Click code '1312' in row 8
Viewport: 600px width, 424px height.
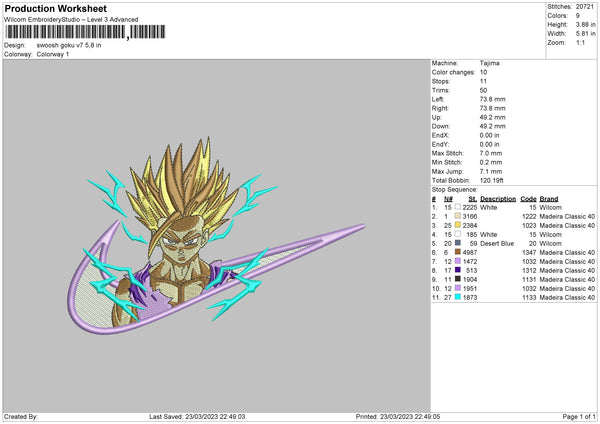click(x=529, y=270)
